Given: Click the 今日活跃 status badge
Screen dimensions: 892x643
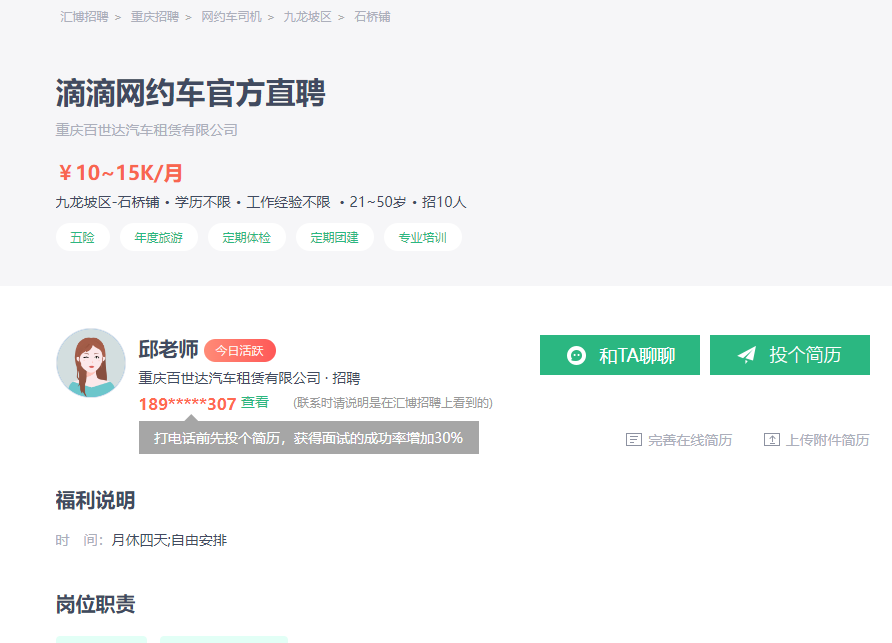Looking at the screenshot, I should coord(239,351).
